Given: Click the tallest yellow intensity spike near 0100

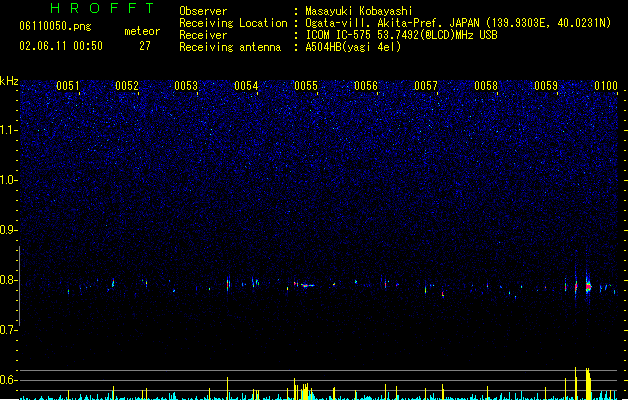Looking at the screenshot, I should click(575, 383).
